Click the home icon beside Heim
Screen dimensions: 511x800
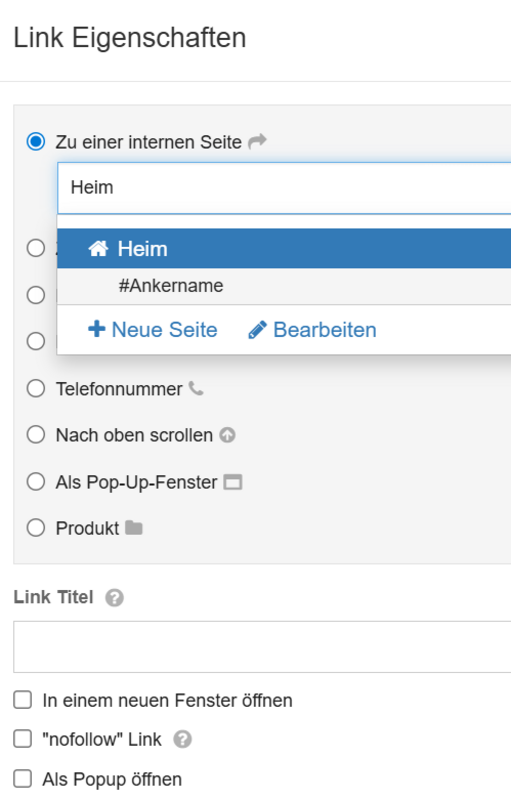(98, 248)
